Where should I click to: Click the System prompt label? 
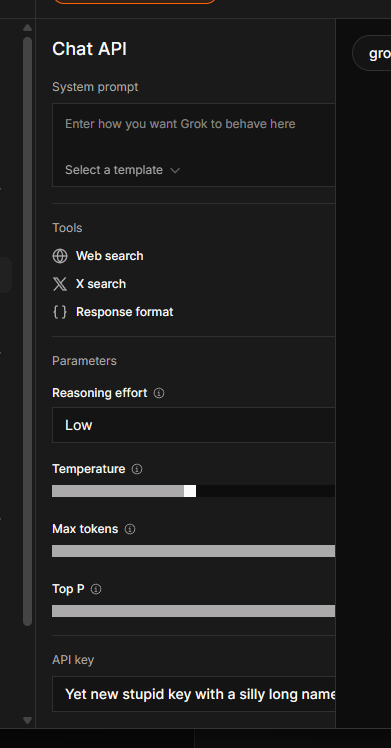tap(95, 87)
